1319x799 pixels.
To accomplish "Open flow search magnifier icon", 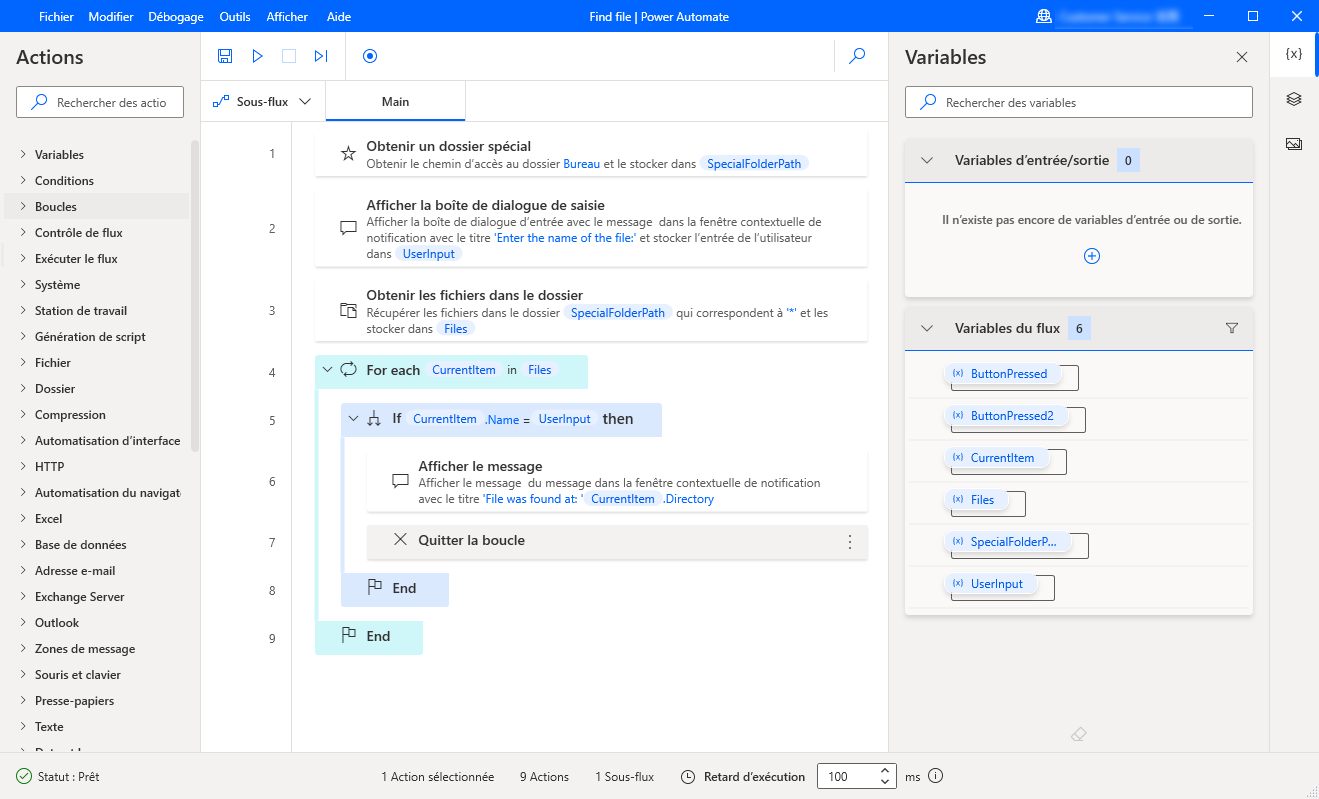I will 857,56.
